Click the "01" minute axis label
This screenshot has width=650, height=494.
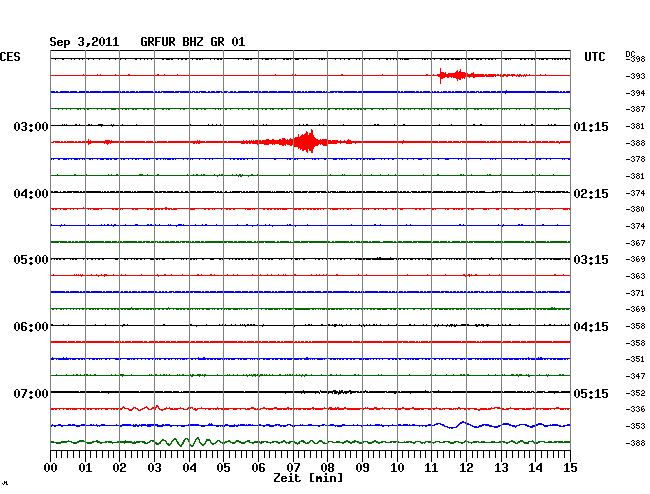(x=85, y=467)
